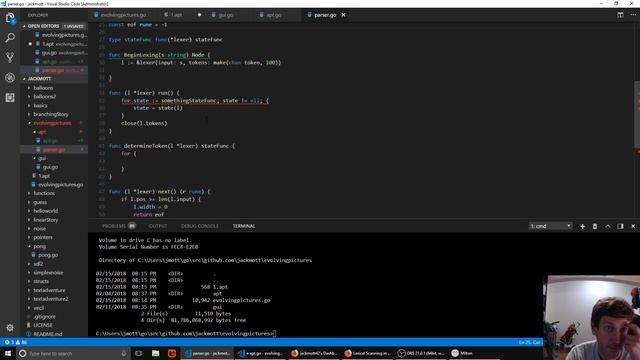Open the Manage gear in activity bar
Viewport: 640px width, 360px height.
pos(10,327)
